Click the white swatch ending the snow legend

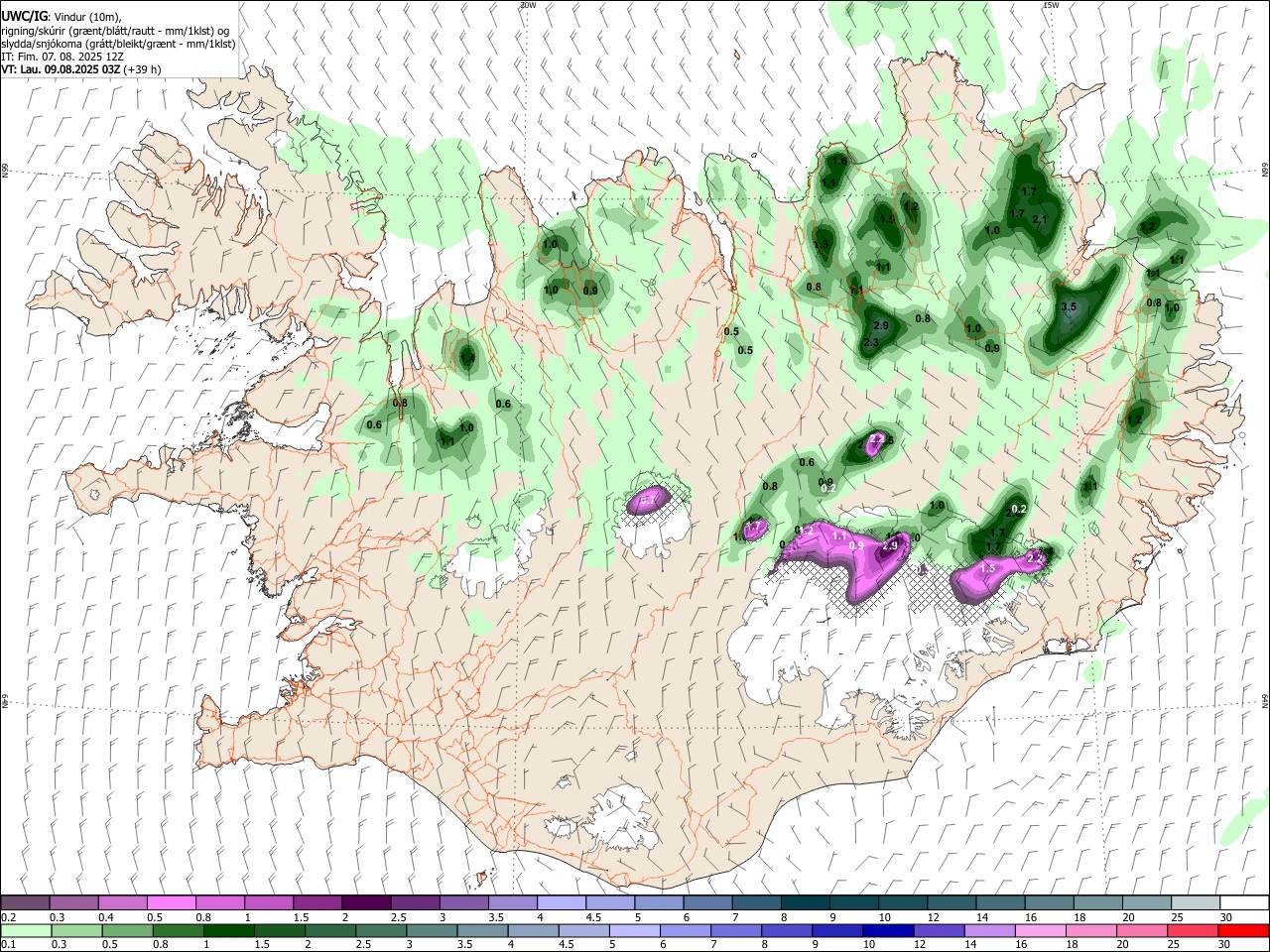(x=1243, y=903)
